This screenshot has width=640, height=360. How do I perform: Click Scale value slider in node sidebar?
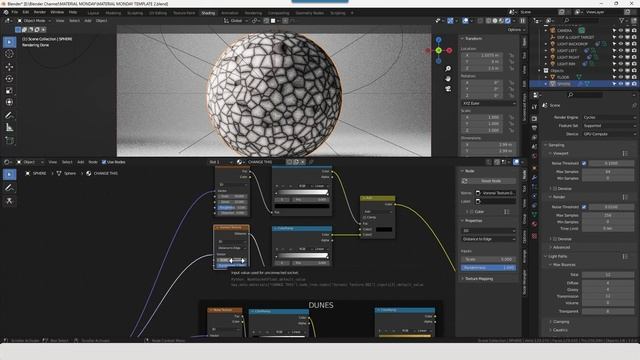[489, 260]
